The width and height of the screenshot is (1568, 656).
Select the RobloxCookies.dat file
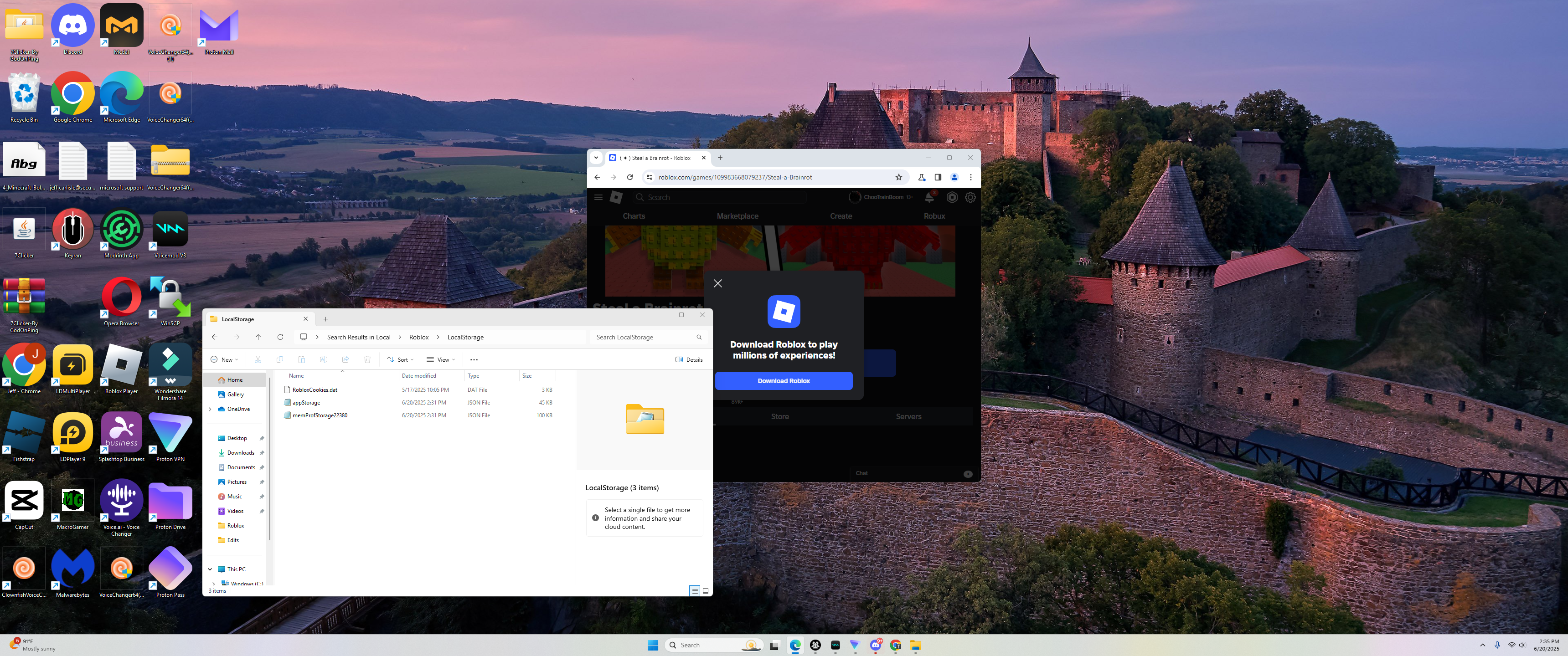click(x=315, y=390)
